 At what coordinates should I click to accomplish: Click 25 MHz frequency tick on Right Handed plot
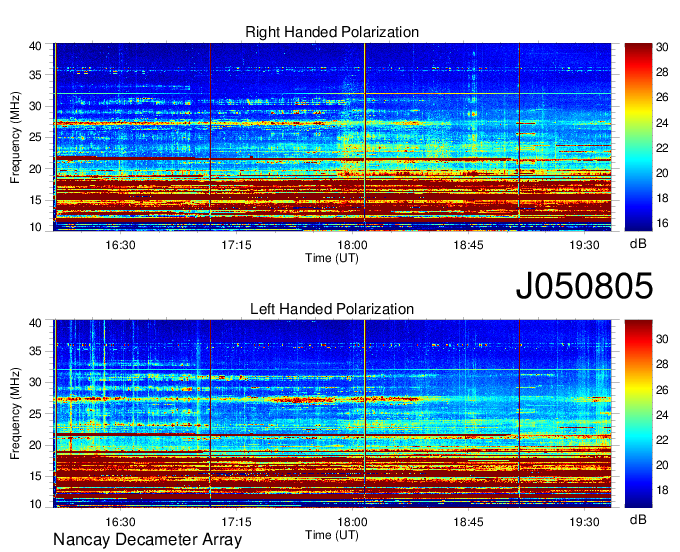(x=36, y=137)
